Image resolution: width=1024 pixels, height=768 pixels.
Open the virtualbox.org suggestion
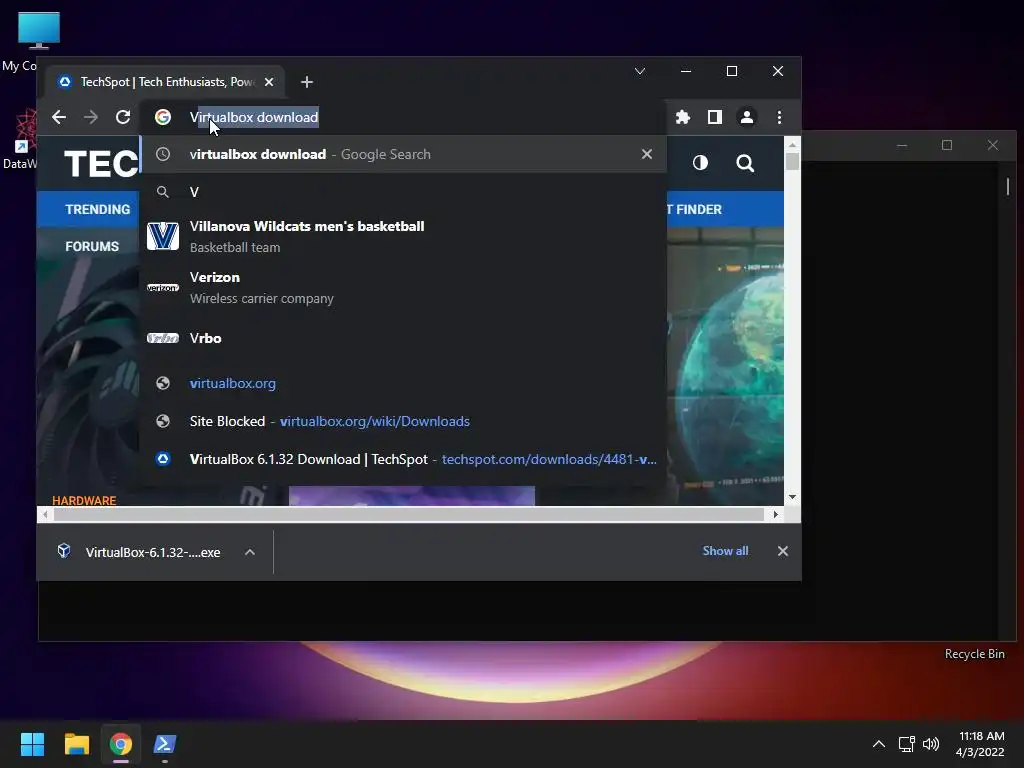(403, 383)
